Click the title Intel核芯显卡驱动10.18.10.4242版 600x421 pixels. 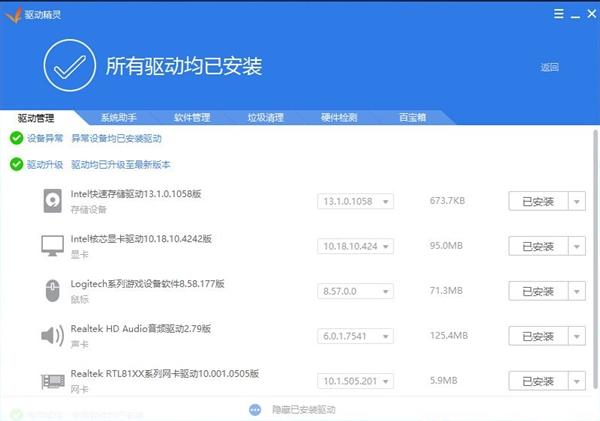coord(141,239)
